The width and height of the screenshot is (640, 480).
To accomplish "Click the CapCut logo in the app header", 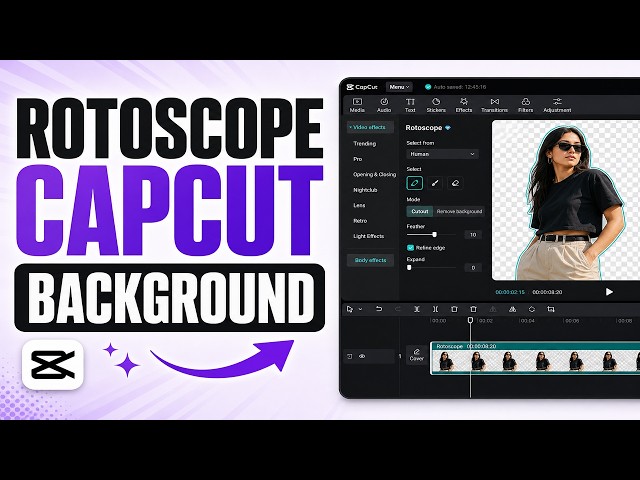I will pos(362,87).
